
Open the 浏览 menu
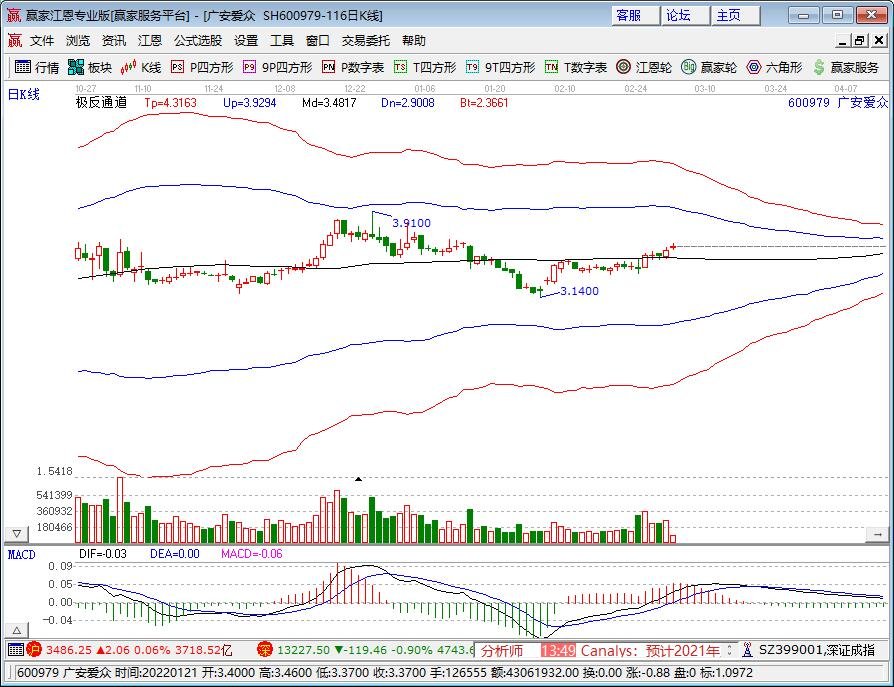click(x=78, y=40)
